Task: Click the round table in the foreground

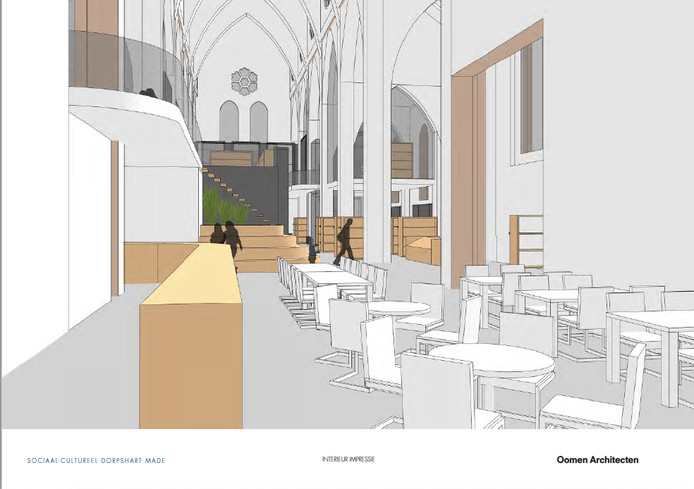Action: pyautogui.click(x=490, y=361)
